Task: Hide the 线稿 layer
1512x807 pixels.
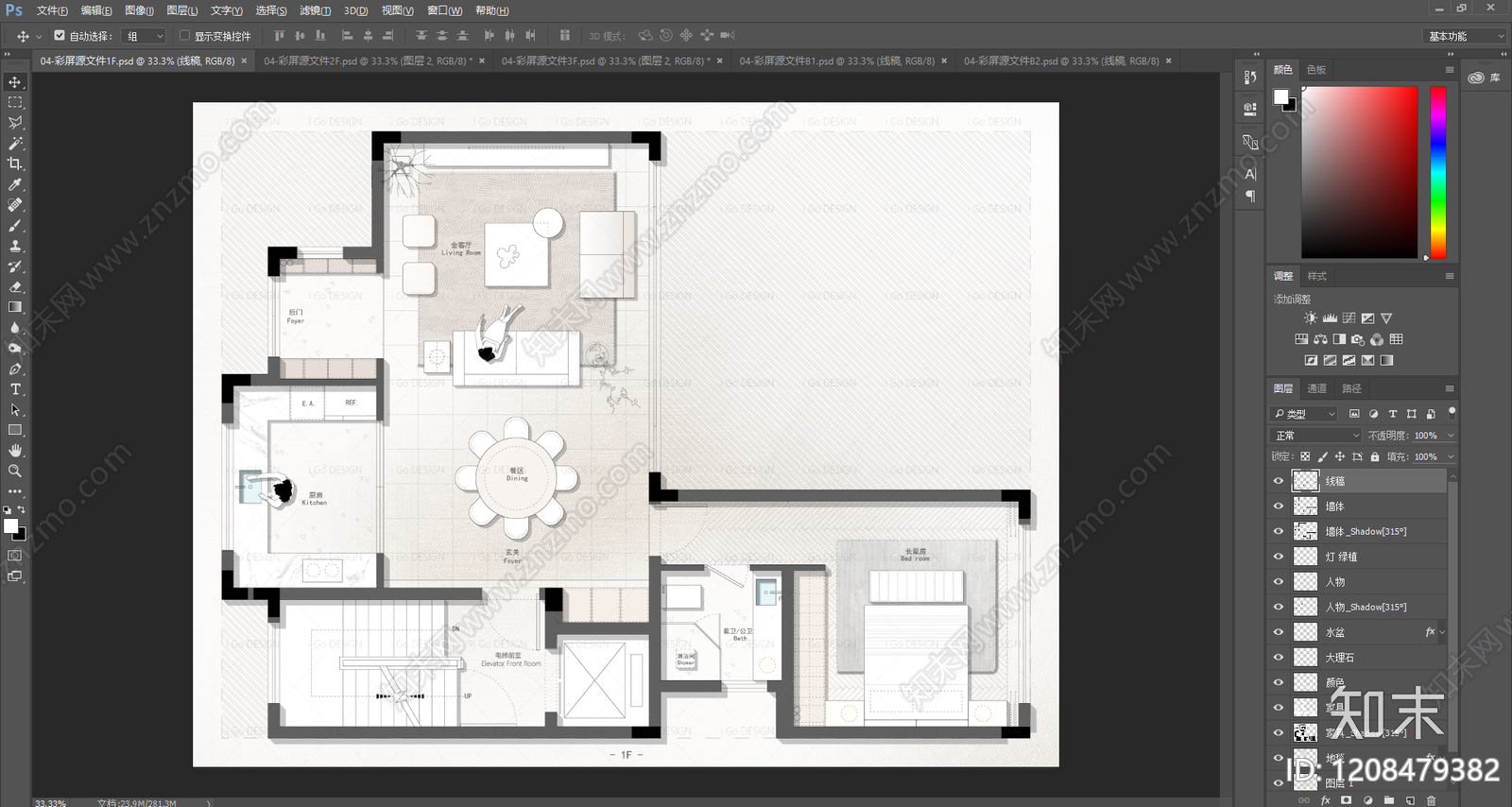Action: (x=1279, y=481)
